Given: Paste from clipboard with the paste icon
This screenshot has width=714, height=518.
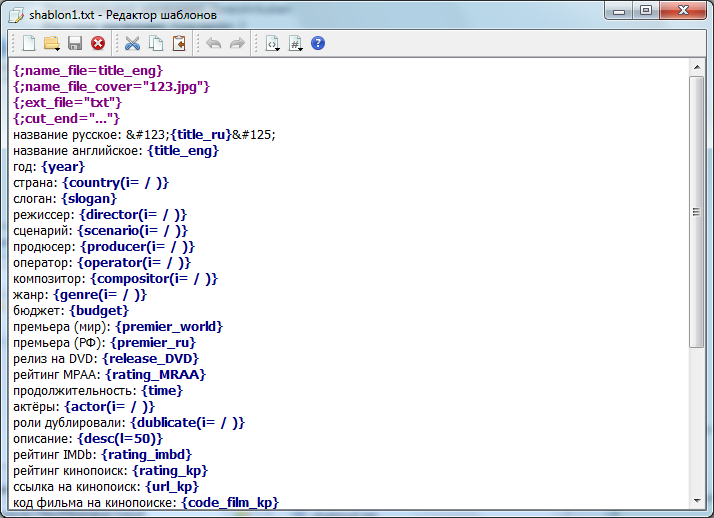Looking at the screenshot, I should click(x=179, y=43).
